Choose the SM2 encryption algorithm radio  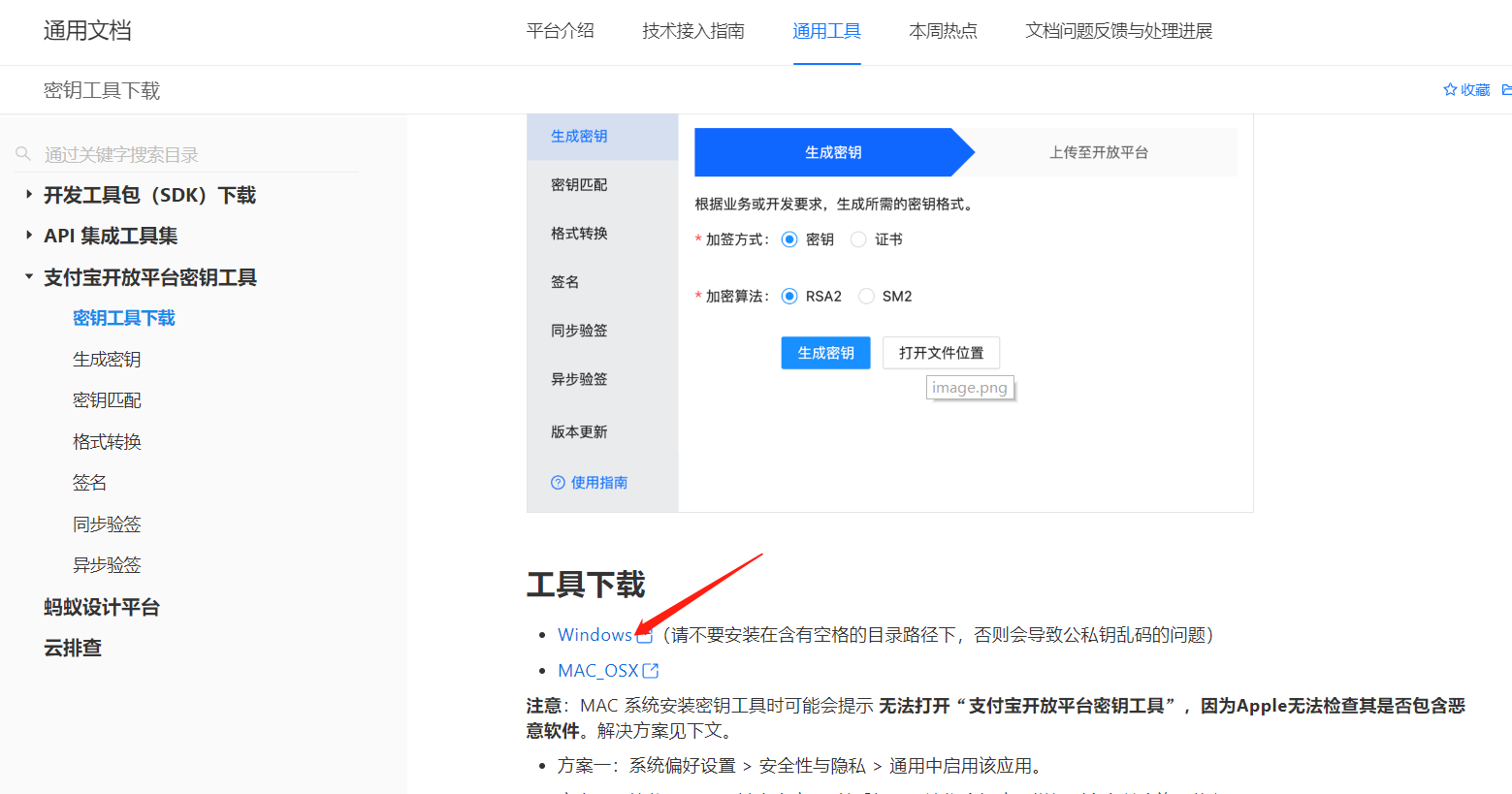(866, 296)
